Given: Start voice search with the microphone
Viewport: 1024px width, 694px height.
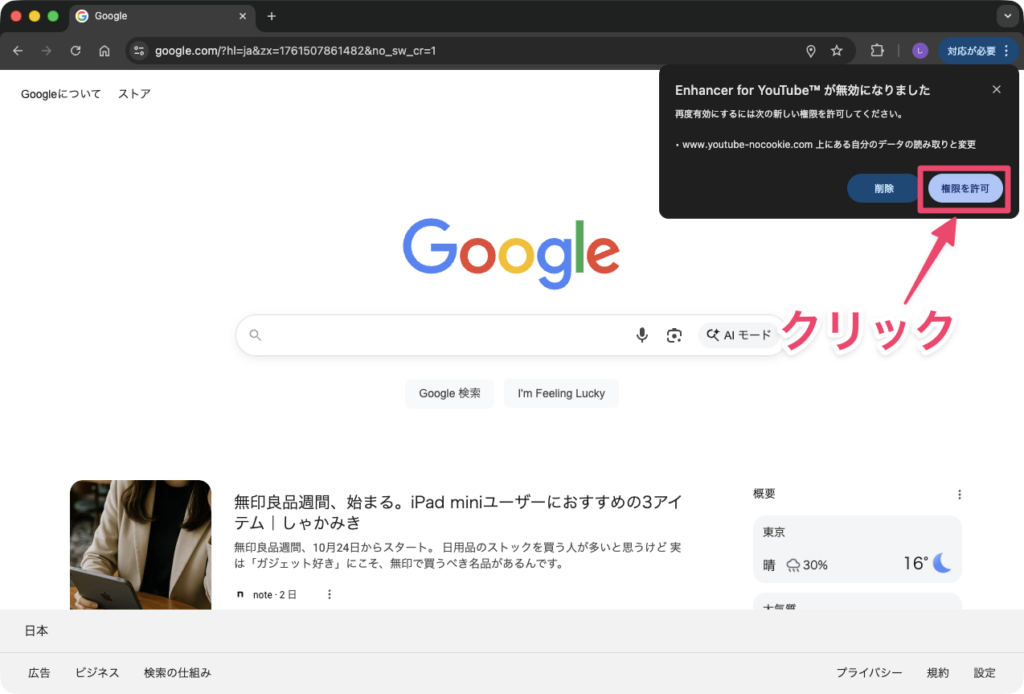Looking at the screenshot, I should [x=642, y=335].
